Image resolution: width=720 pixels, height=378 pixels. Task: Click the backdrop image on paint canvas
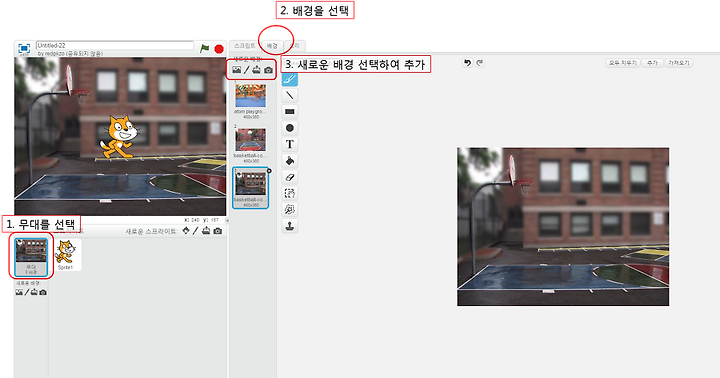coord(563,226)
